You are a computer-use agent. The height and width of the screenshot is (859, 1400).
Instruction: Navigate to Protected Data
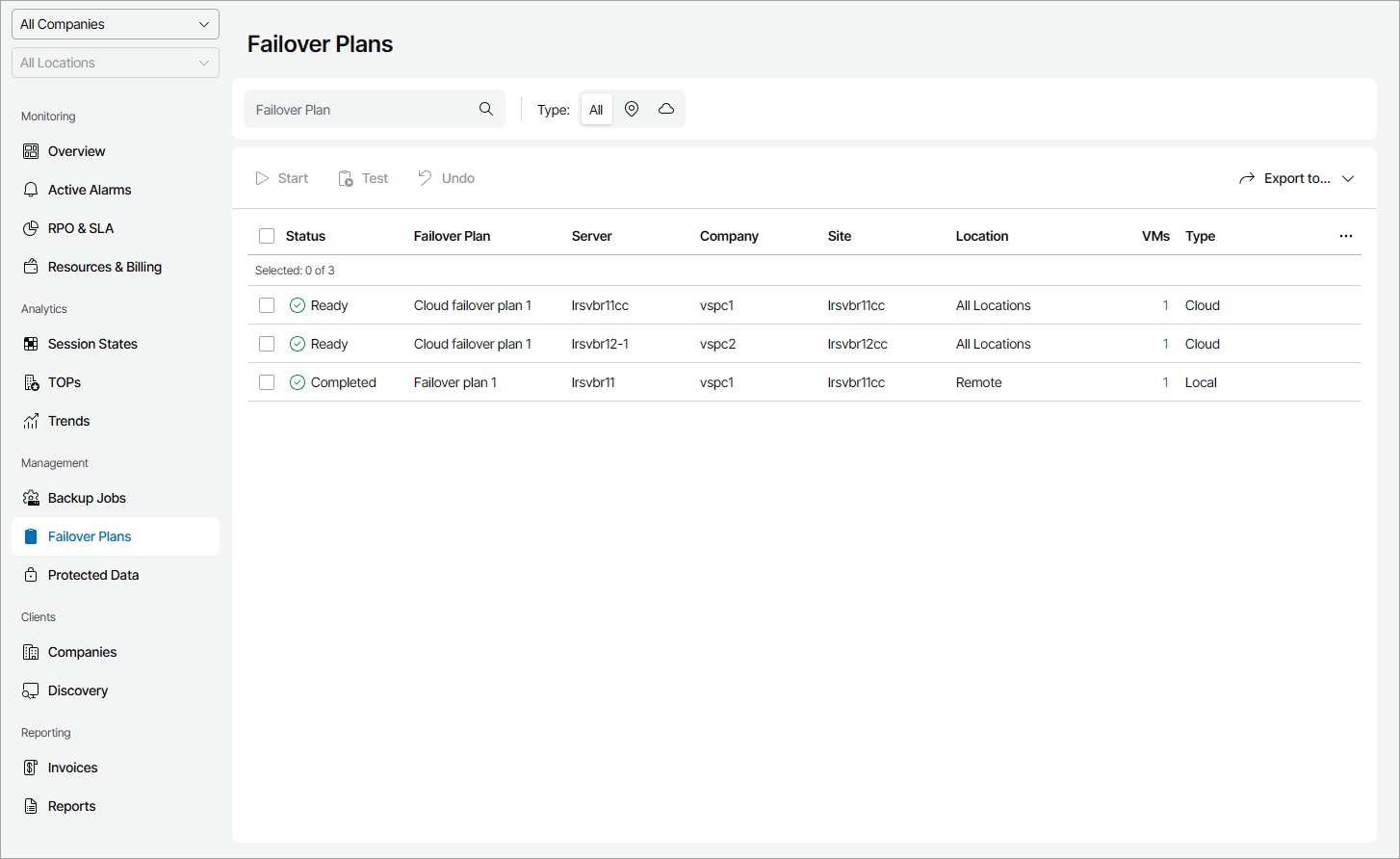(92, 575)
